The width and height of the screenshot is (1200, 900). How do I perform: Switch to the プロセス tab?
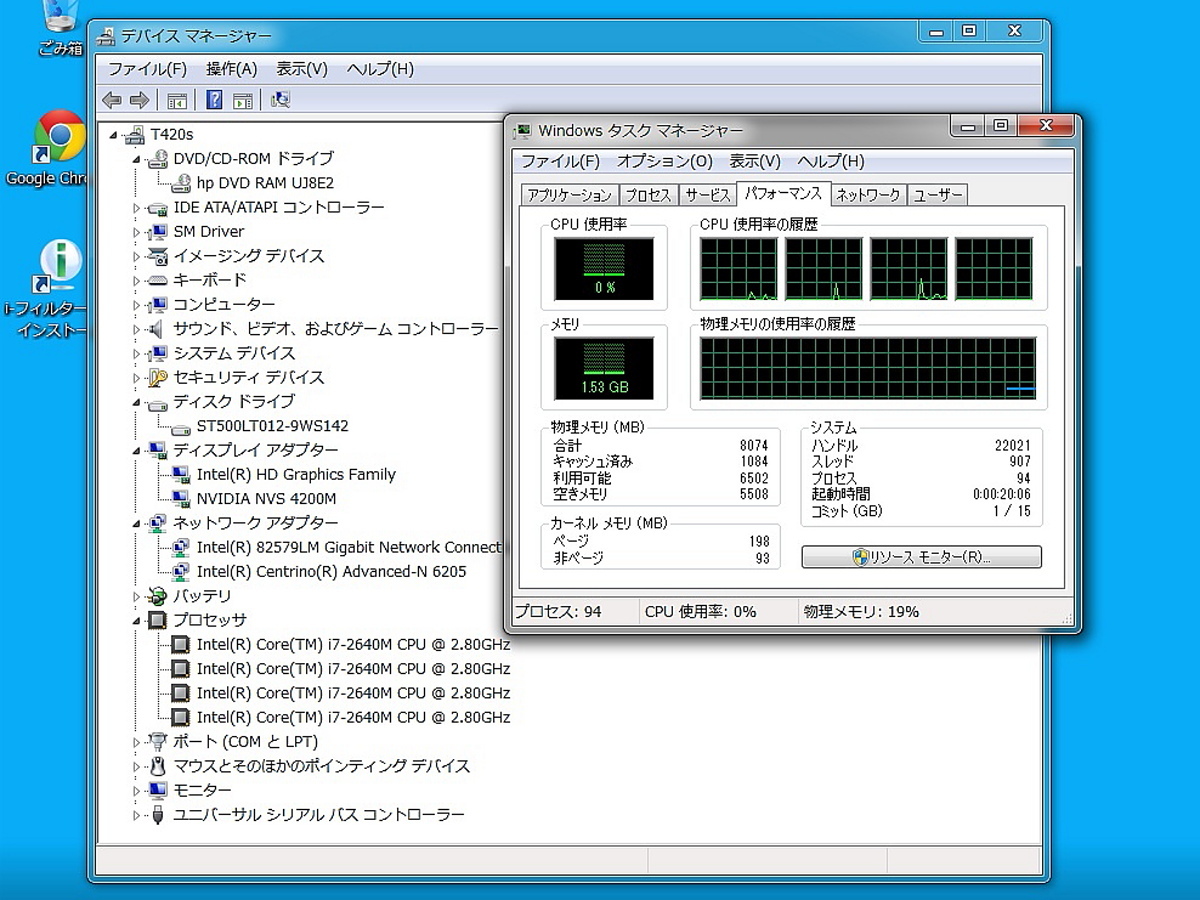pyautogui.click(x=648, y=196)
